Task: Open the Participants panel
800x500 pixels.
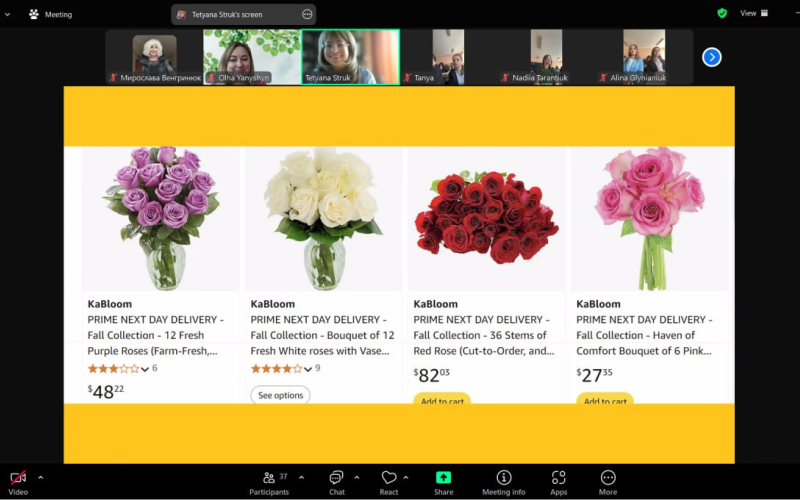Action: (269, 483)
